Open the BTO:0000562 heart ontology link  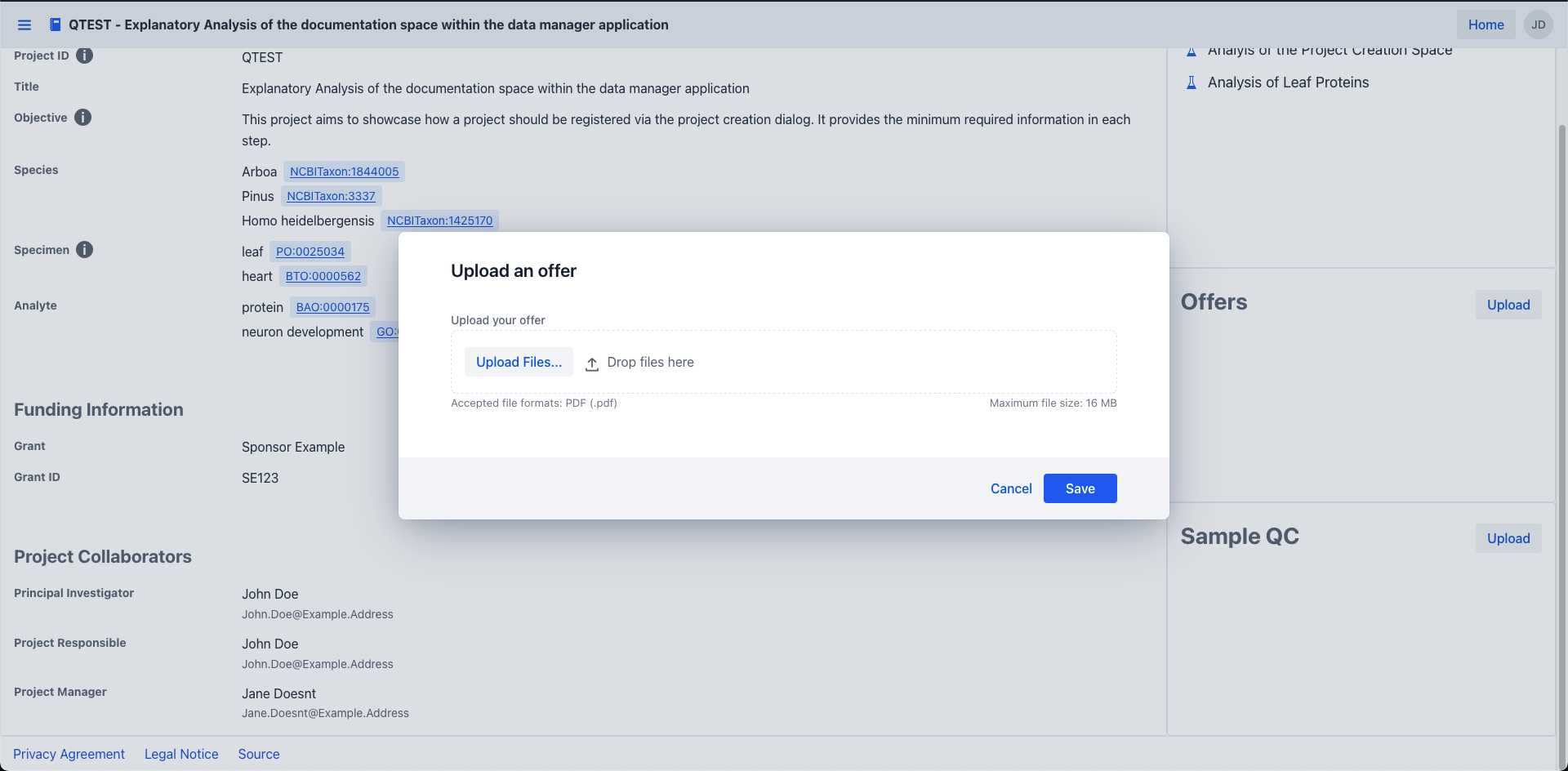coord(323,276)
